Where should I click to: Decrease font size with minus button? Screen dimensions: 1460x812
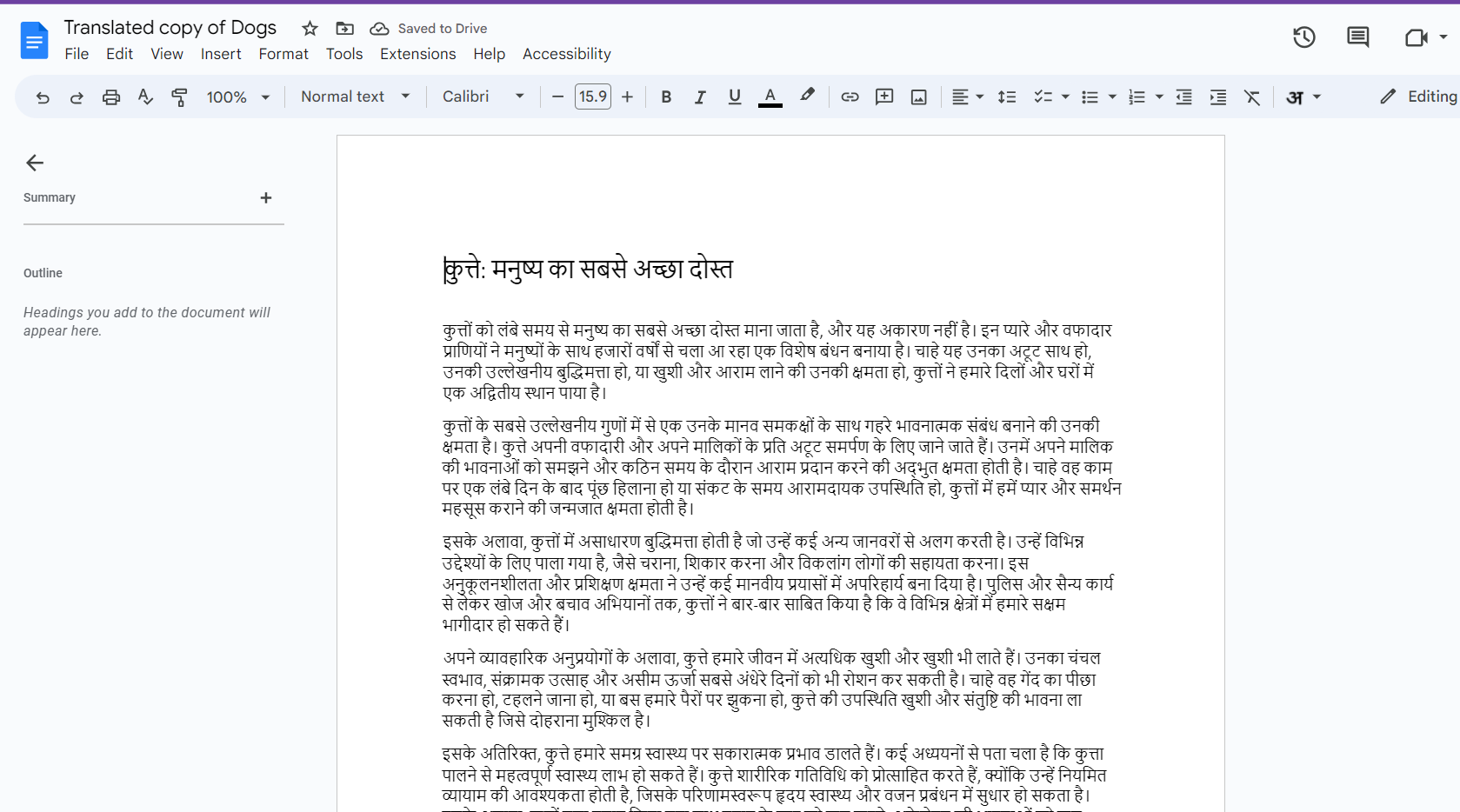(558, 97)
